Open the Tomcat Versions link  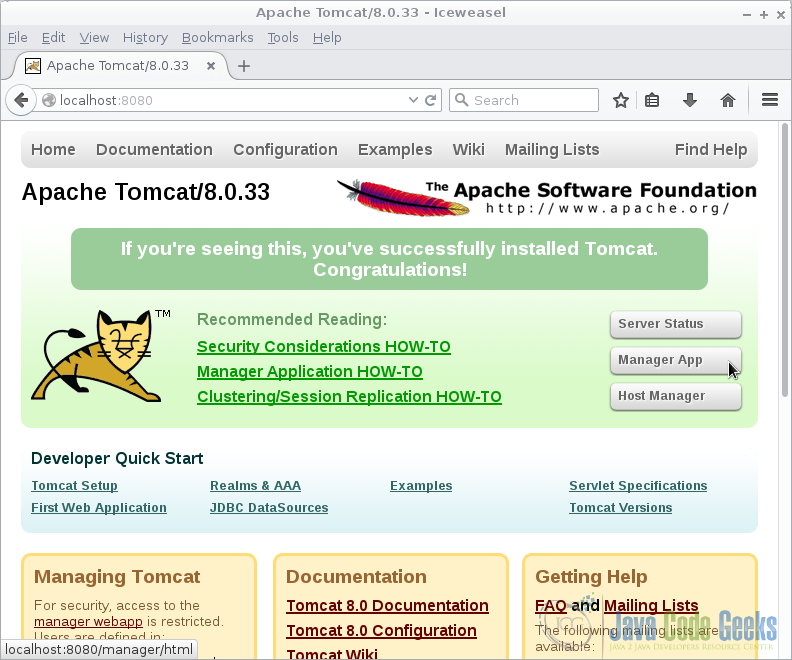pyautogui.click(x=620, y=507)
